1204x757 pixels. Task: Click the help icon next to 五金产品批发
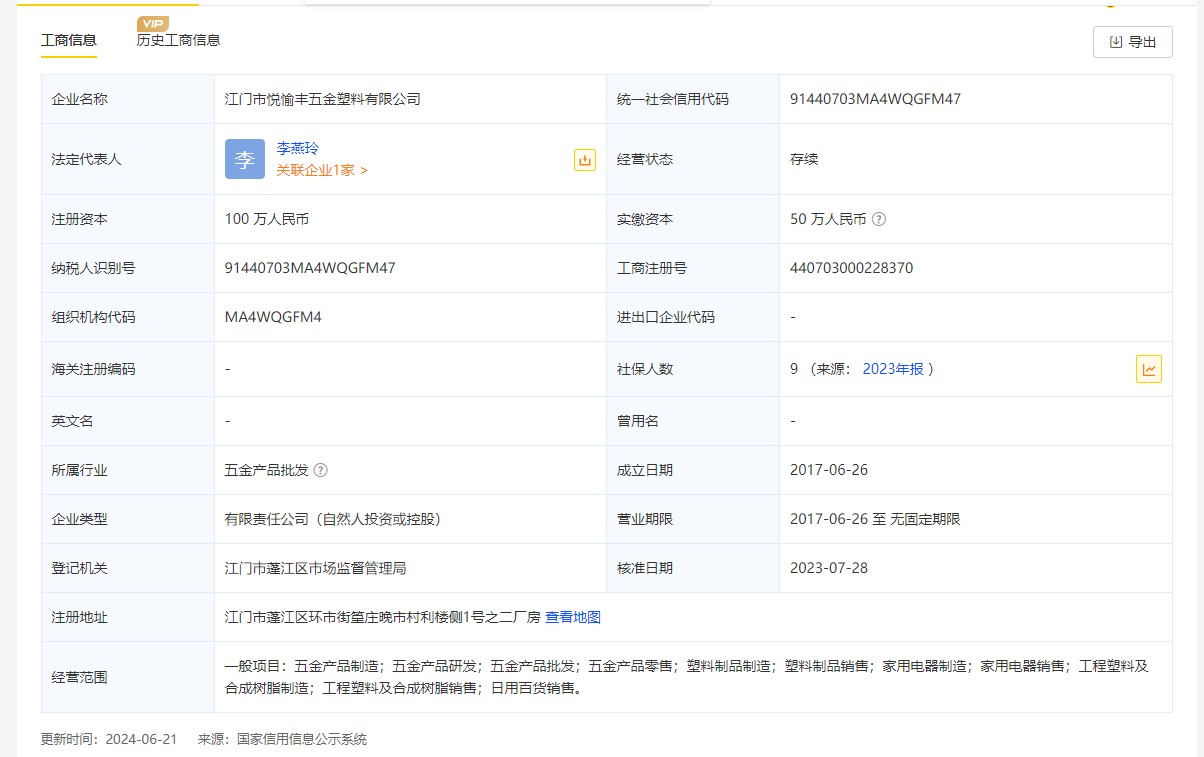321,470
